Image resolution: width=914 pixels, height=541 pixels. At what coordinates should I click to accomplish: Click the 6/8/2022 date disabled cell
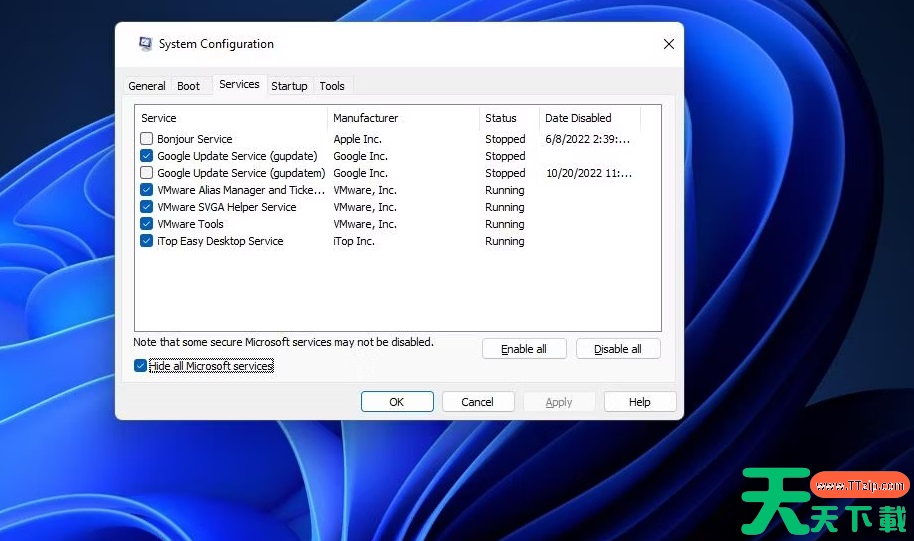click(x=588, y=139)
